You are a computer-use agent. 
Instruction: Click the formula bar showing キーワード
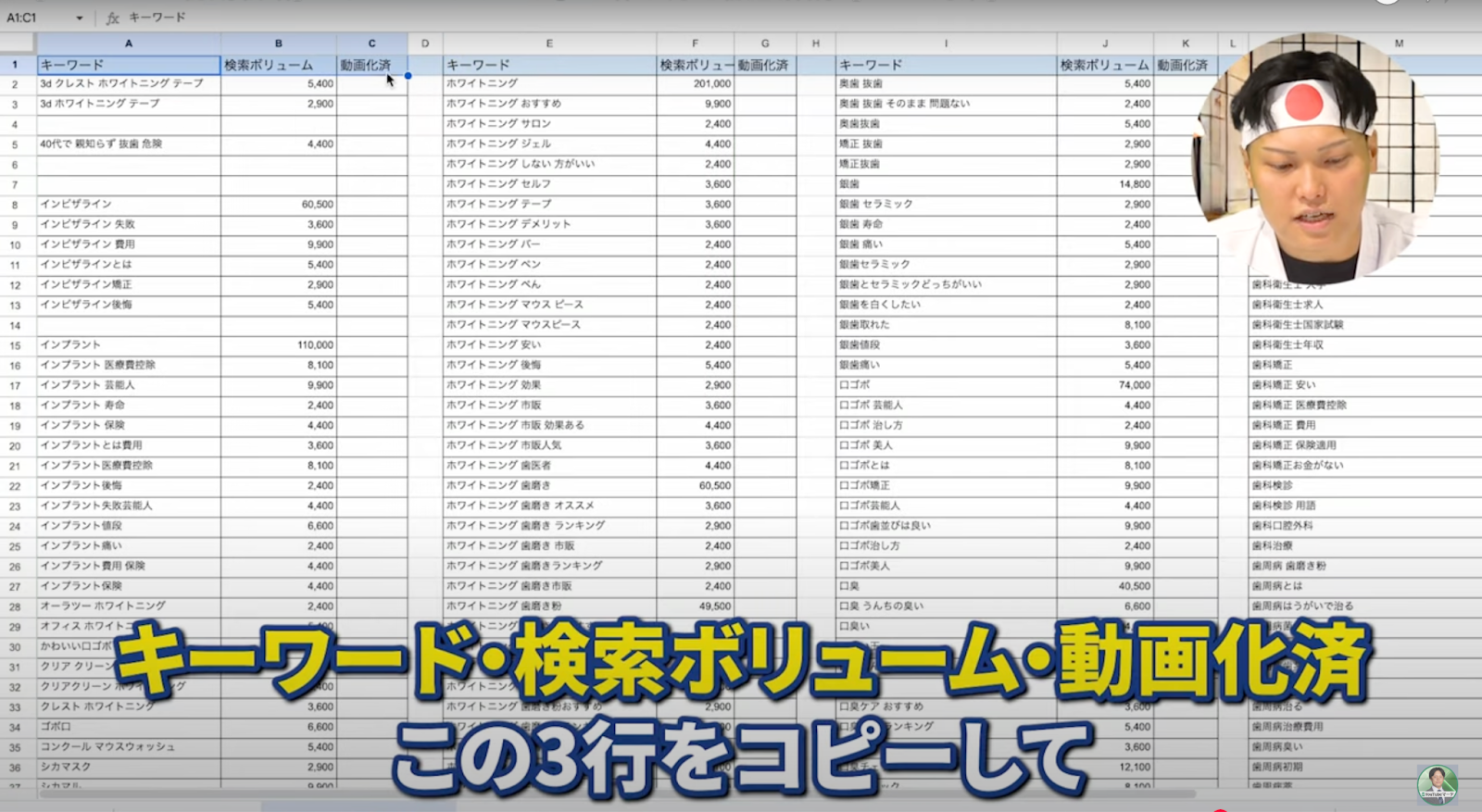point(370,18)
